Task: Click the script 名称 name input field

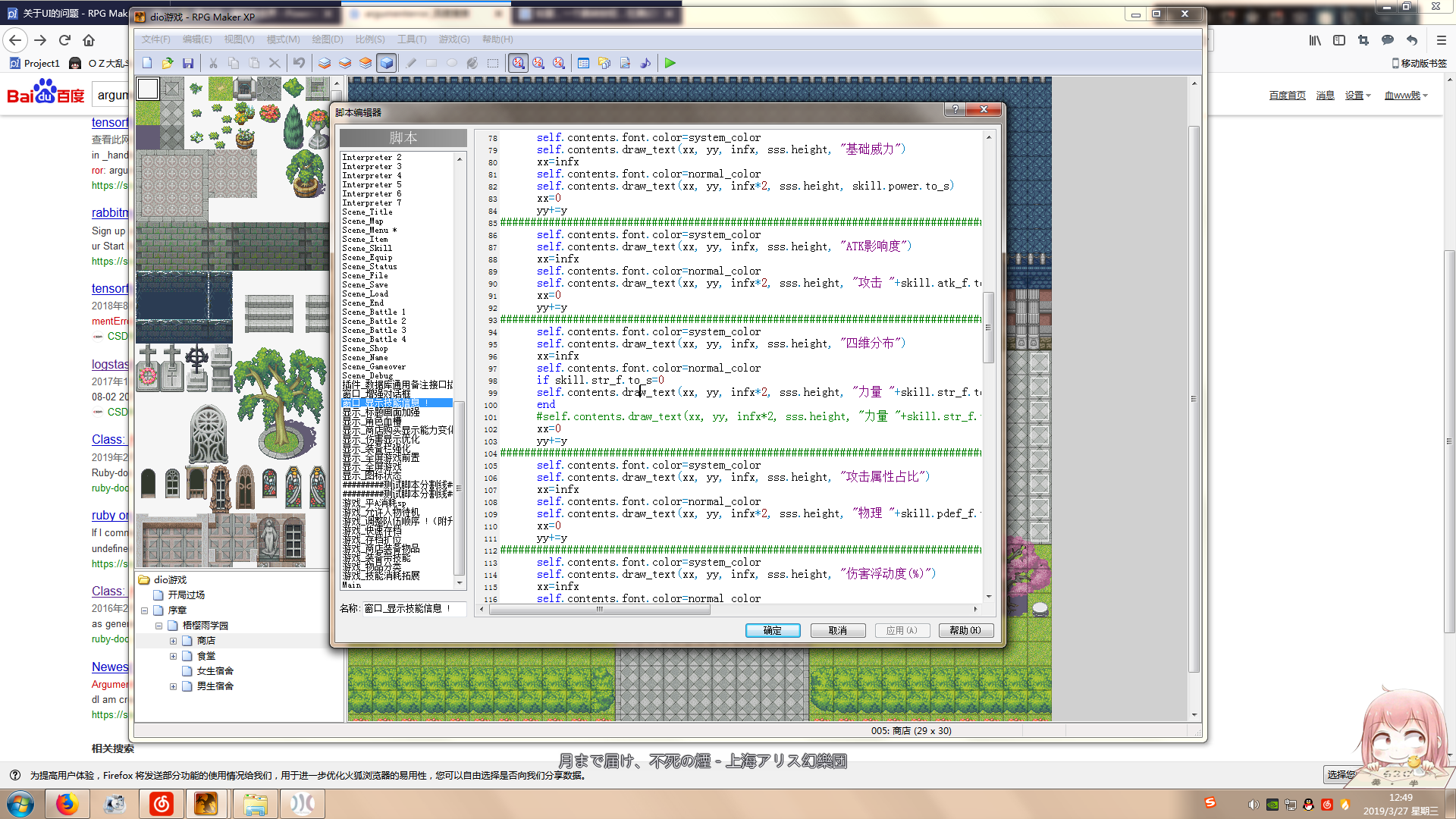Action: coord(414,609)
